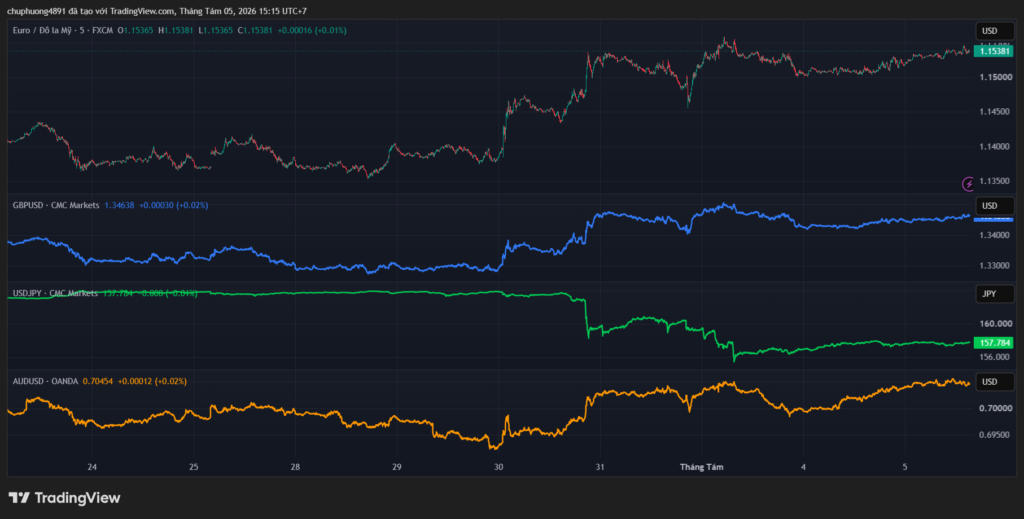Click the purple lightning bolt icon
This screenshot has width=1024, height=519.
coord(969,184)
